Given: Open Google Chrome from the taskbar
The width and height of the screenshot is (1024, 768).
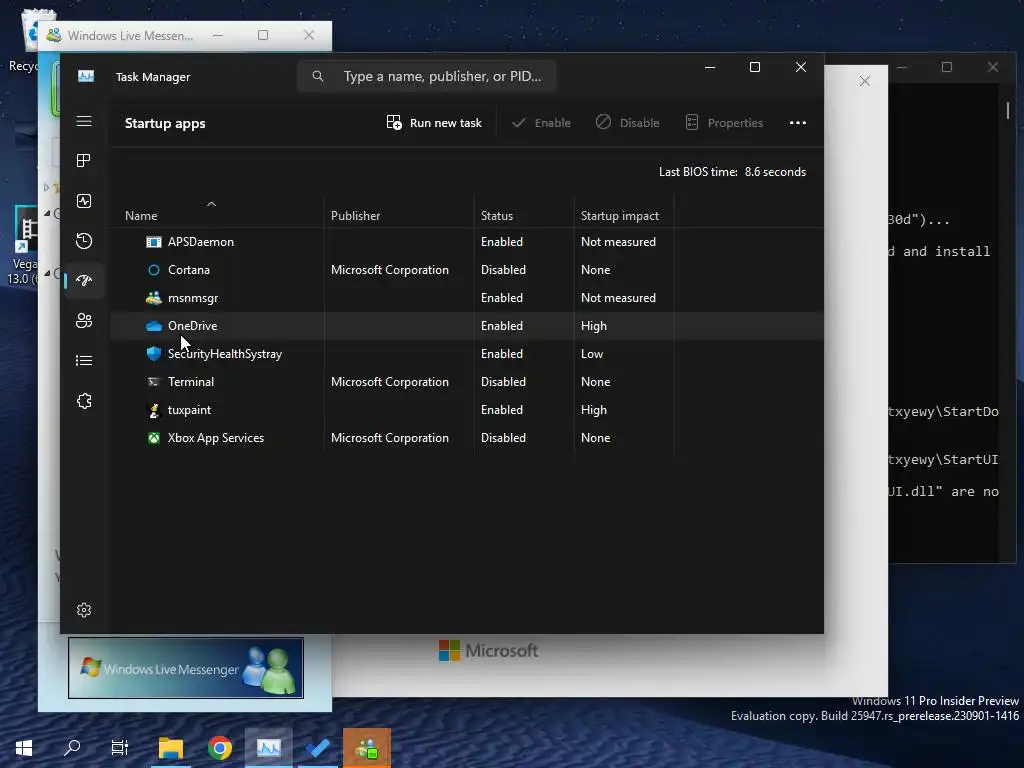Looking at the screenshot, I should (220, 748).
